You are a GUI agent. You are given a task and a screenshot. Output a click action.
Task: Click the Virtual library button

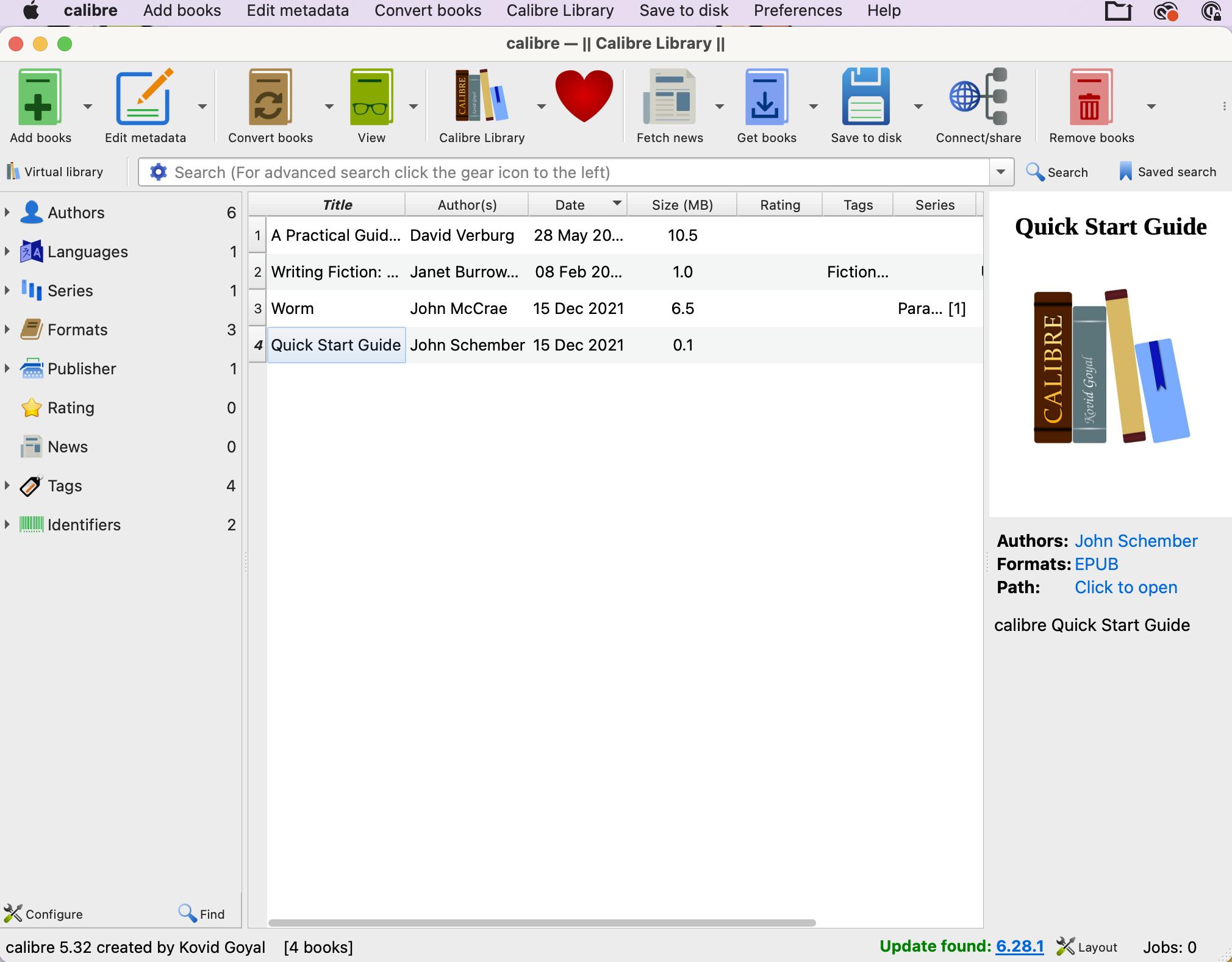click(55, 172)
